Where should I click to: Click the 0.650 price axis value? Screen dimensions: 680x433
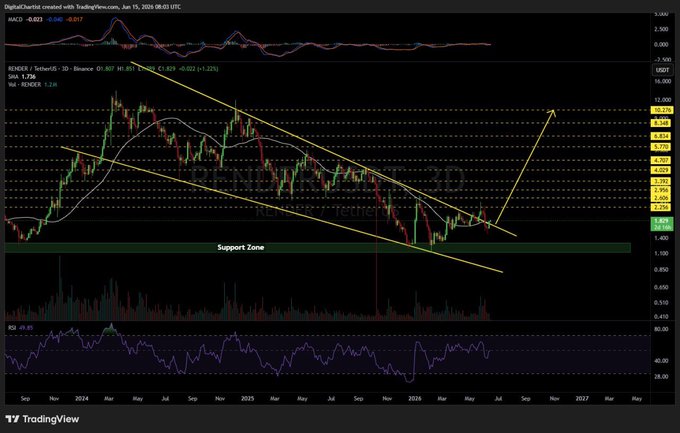pyautogui.click(x=662, y=287)
